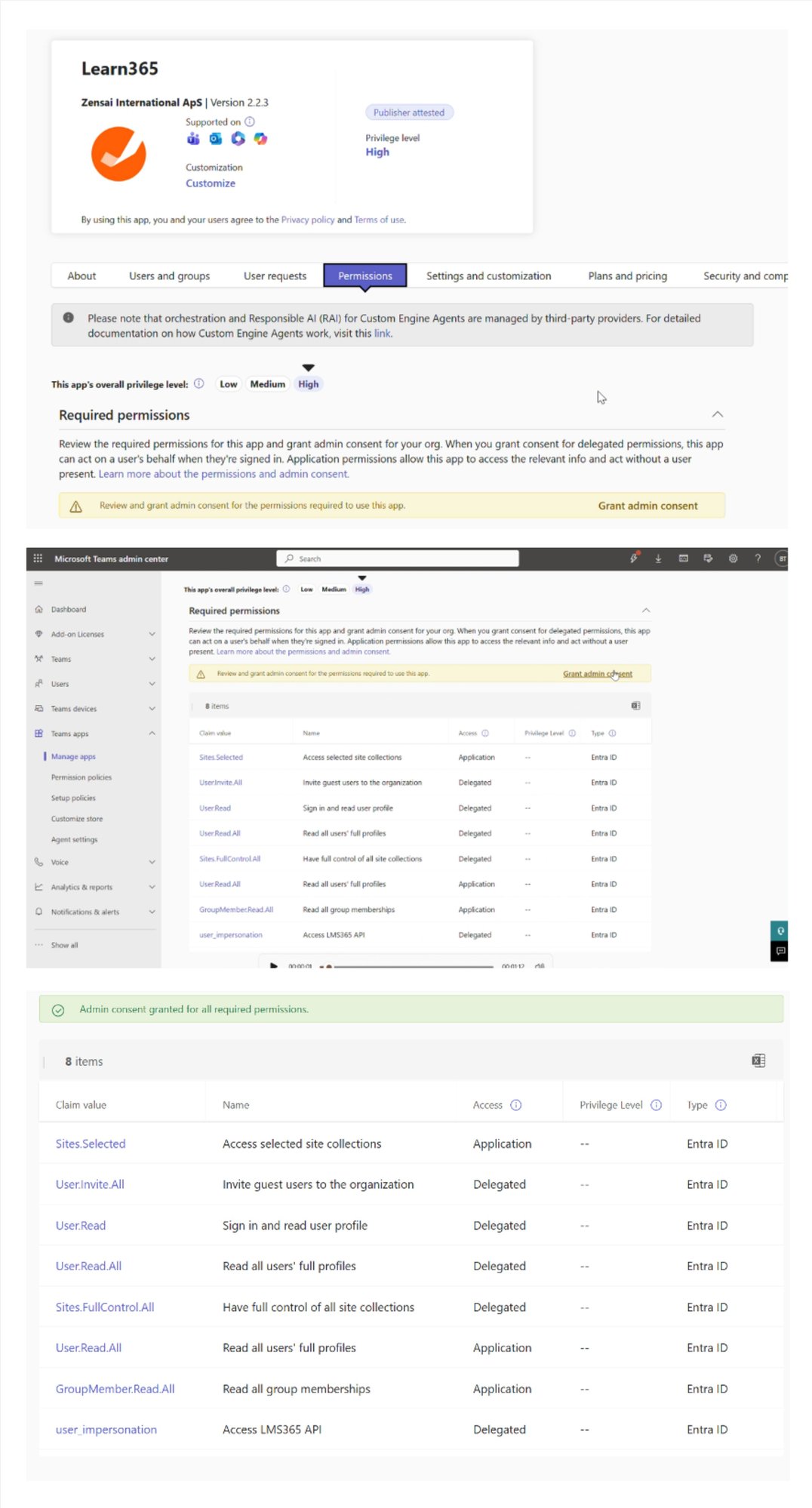Image resolution: width=812 pixels, height=1508 pixels.
Task: Select the Settings and customization tab
Action: click(x=488, y=276)
